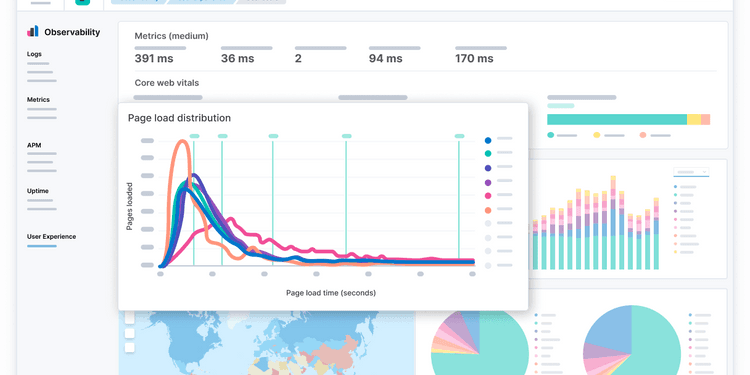The image size is (750, 375).
Task: Go to the Uptime sidebar section
Action: pyautogui.click(x=38, y=191)
